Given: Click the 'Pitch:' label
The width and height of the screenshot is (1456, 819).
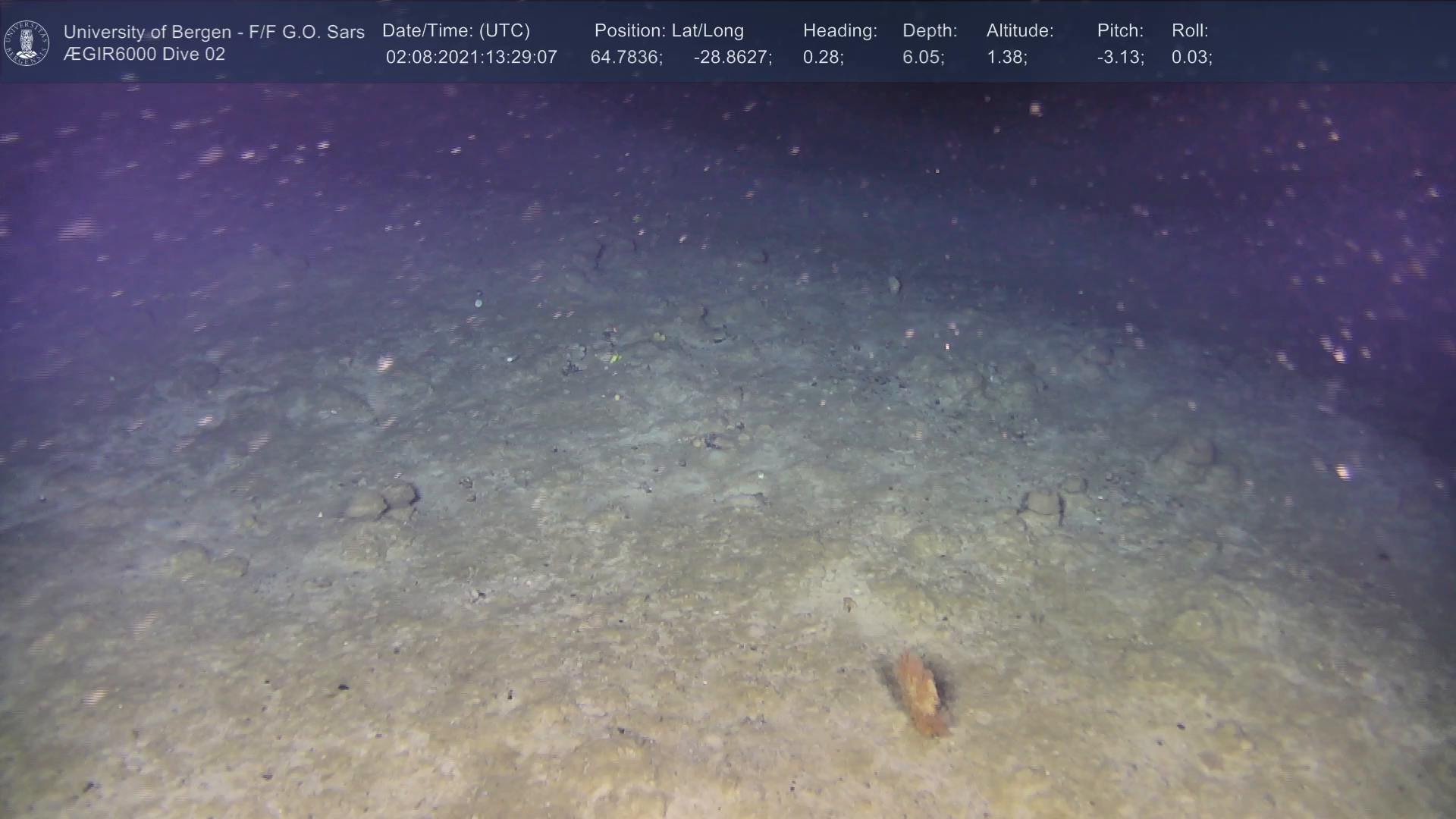Looking at the screenshot, I should 1120,31.
